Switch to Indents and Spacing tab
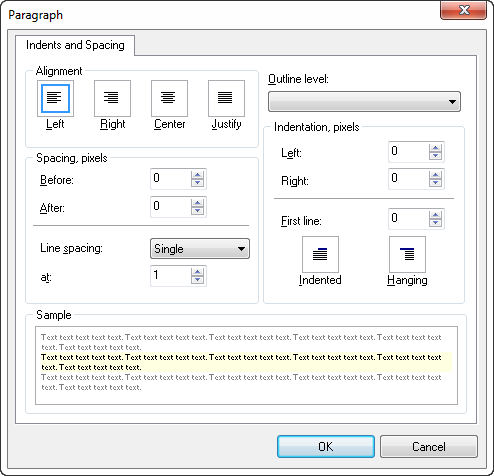The image size is (494, 476). [x=75, y=45]
